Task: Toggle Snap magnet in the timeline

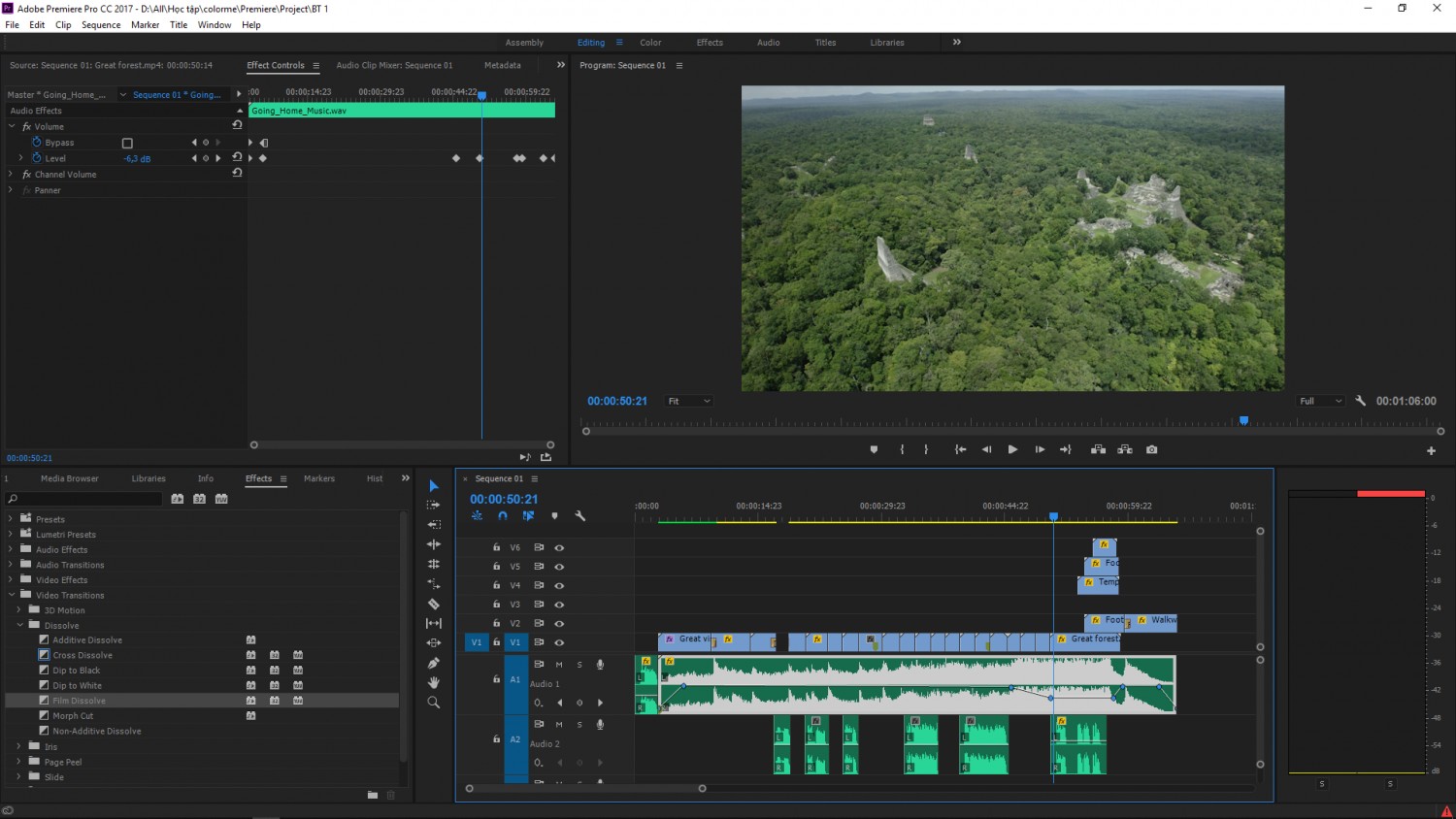Action: point(503,516)
